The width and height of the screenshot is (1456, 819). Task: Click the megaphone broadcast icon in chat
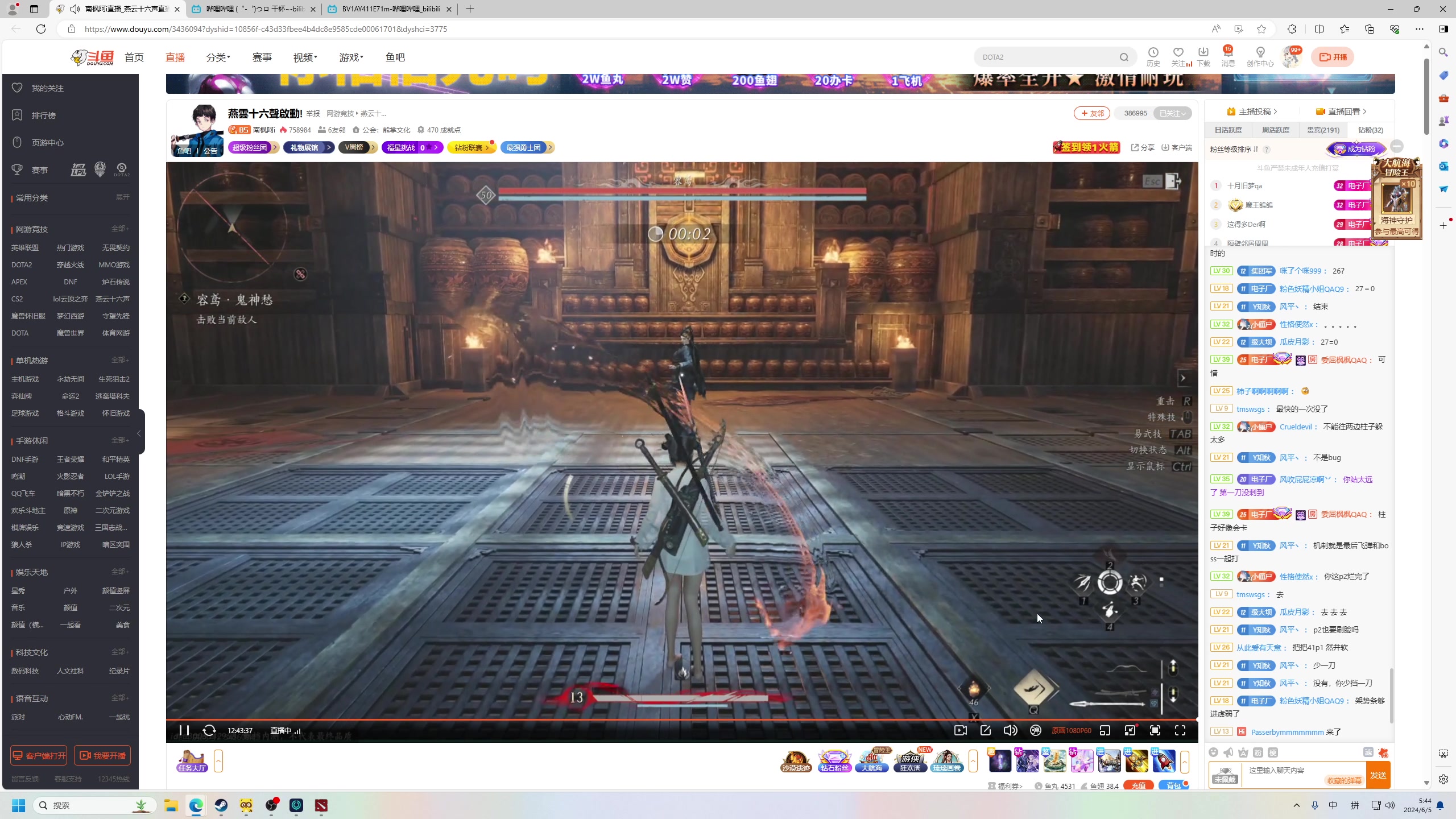1228,752
